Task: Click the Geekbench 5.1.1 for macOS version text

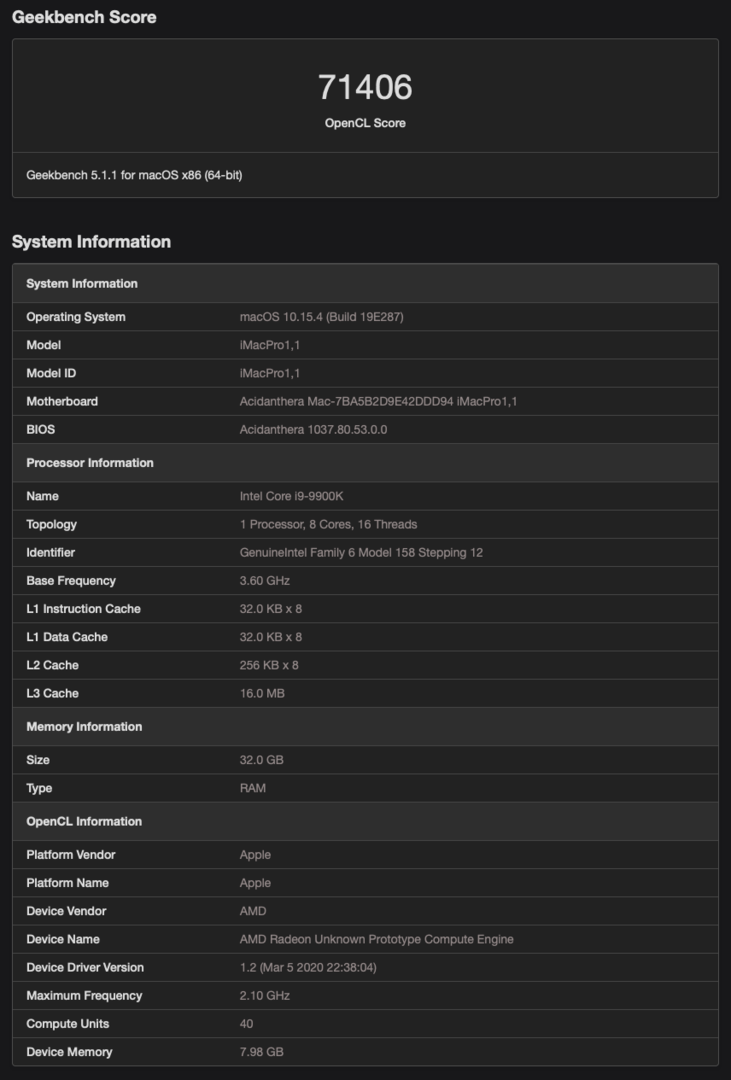Action: coord(134,175)
